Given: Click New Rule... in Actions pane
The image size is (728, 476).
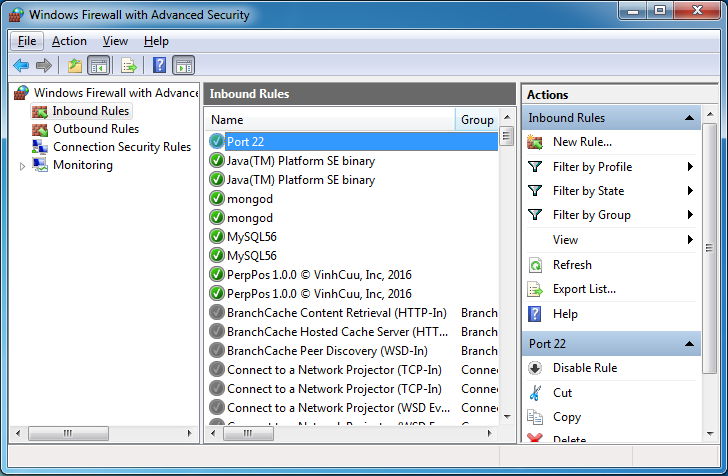Looking at the screenshot, I should (582, 142).
